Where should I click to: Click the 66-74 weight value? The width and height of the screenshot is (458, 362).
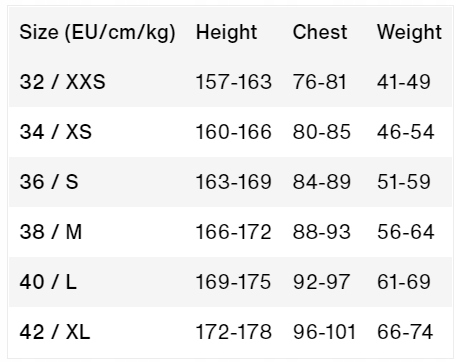coord(405,332)
